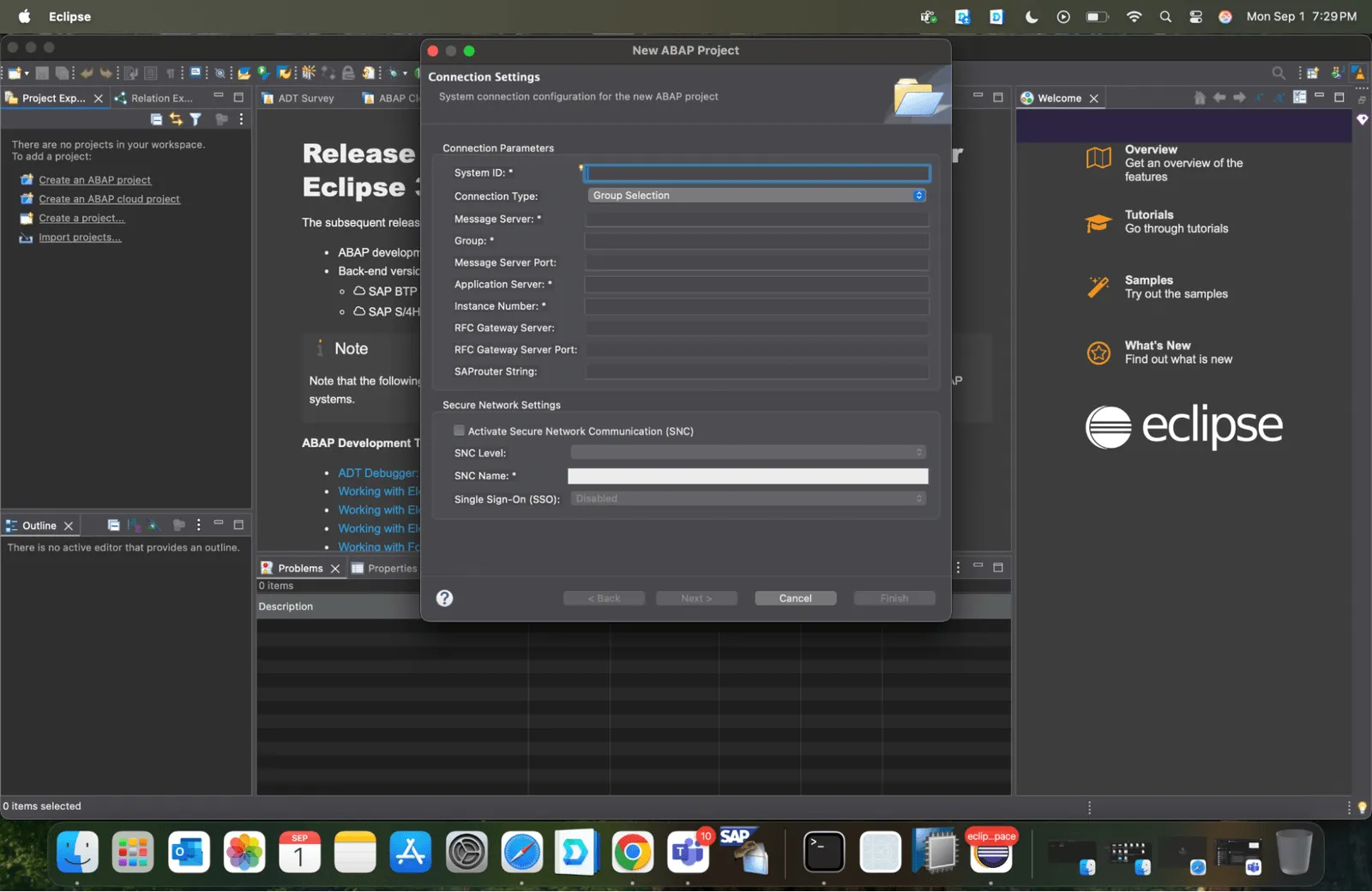Open the Samples welcome item
The width and height of the screenshot is (1372, 892).
(1158, 287)
